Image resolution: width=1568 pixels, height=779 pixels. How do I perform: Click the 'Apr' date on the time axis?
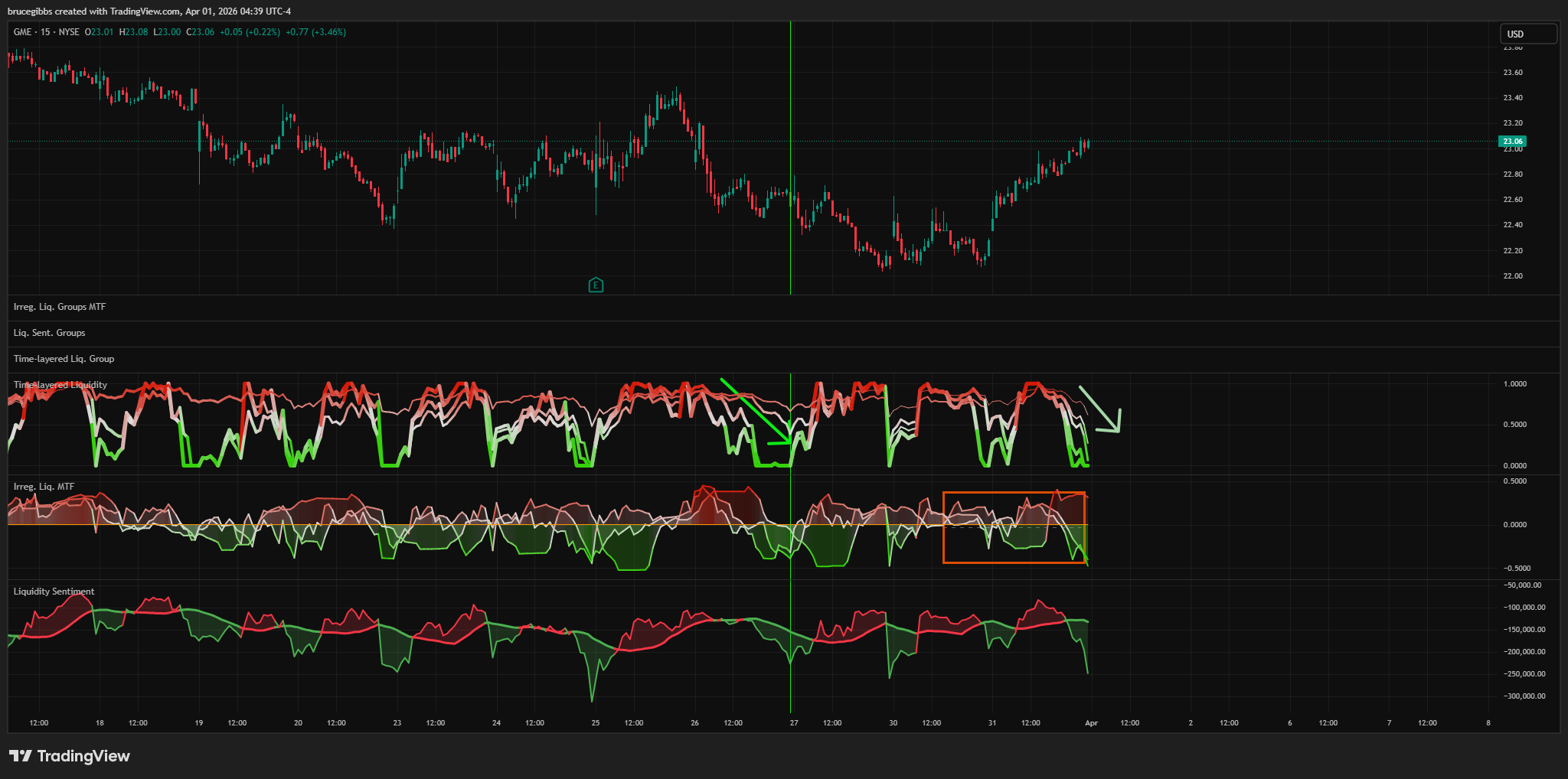[x=1091, y=723]
